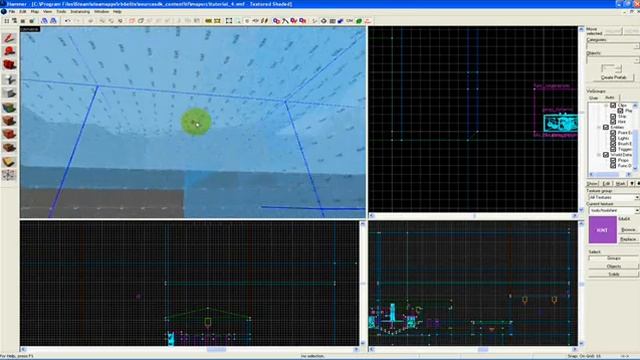Open the Map menu
640x360 pixels.
tap(35, 11)
